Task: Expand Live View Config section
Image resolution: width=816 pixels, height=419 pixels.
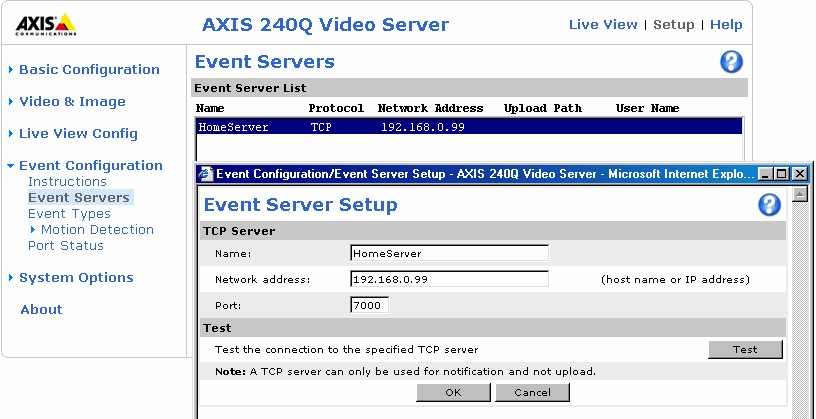Action: 77,134
